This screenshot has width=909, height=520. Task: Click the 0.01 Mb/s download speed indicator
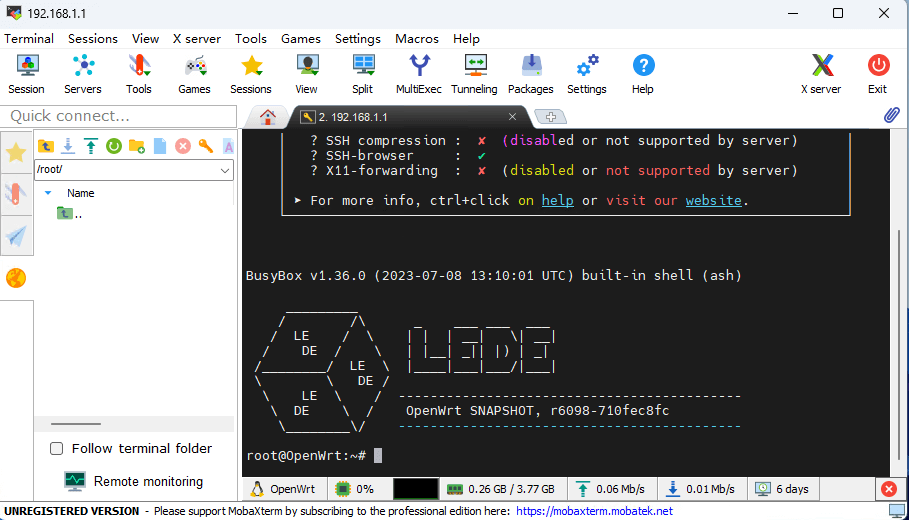(x=702, y=489)
